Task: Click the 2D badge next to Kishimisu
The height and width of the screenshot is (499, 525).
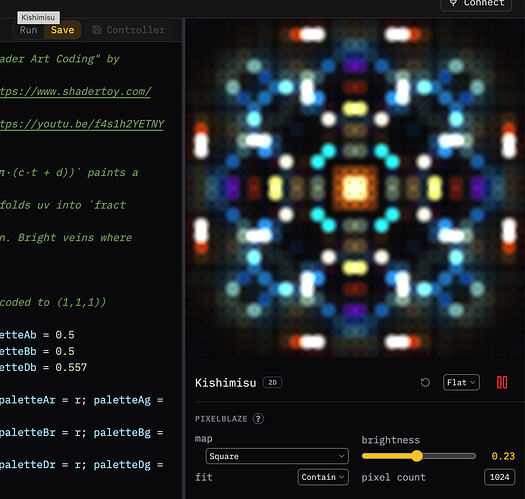Action: click(x=273, y=382)
